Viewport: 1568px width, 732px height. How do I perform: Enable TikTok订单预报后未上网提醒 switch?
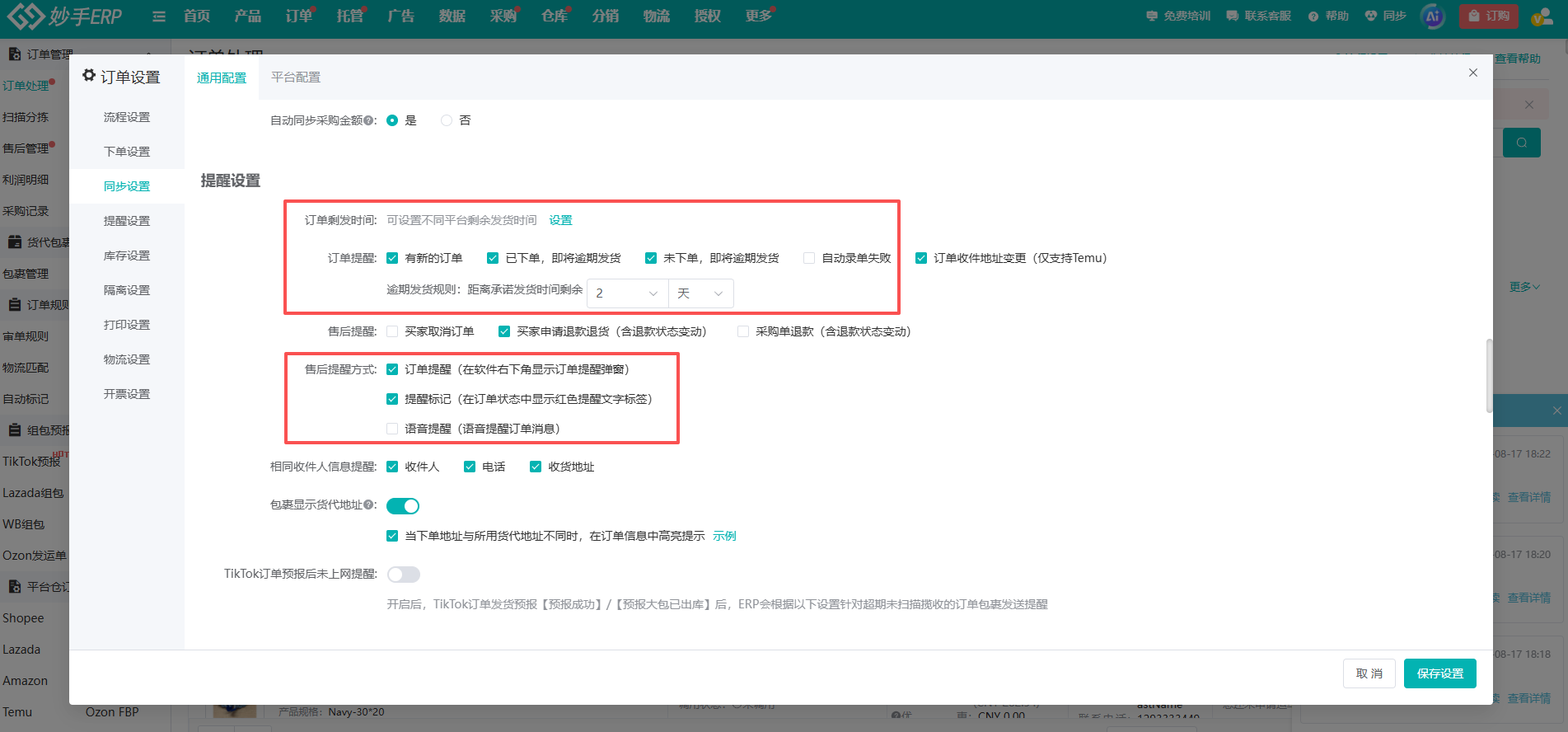[x=404, y=574]
